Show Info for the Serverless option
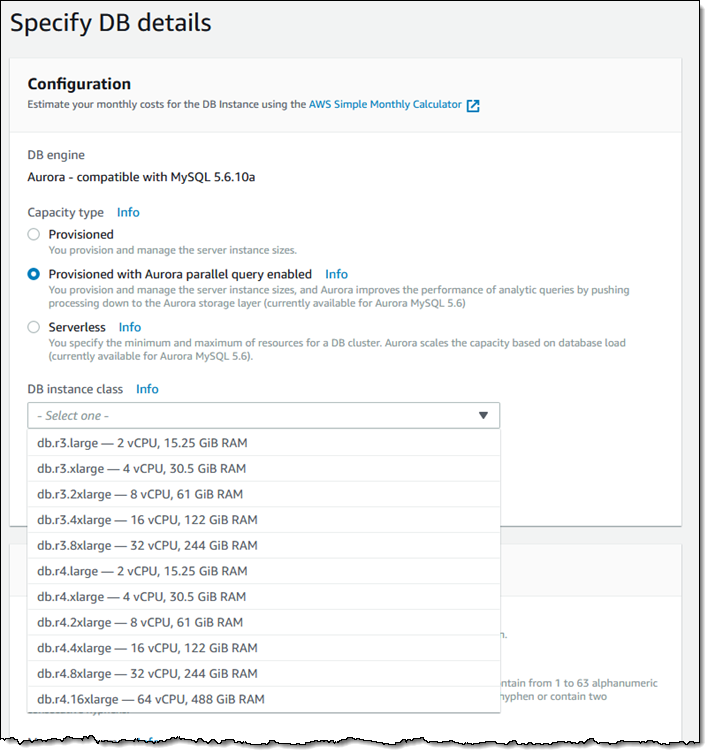This screenshot has height=755, width=710. [x=130, y=327]
